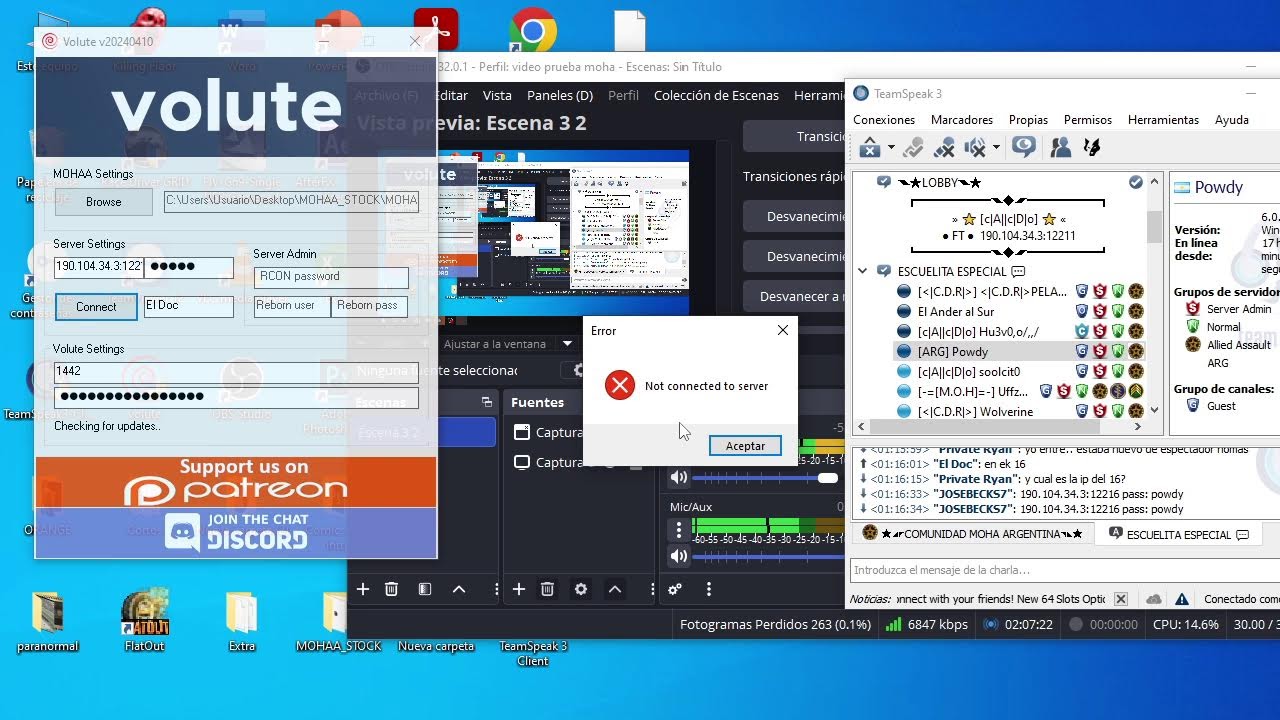
Task: Click the TeamSpeak cloud sync status icon
Action: [1154, 599]
